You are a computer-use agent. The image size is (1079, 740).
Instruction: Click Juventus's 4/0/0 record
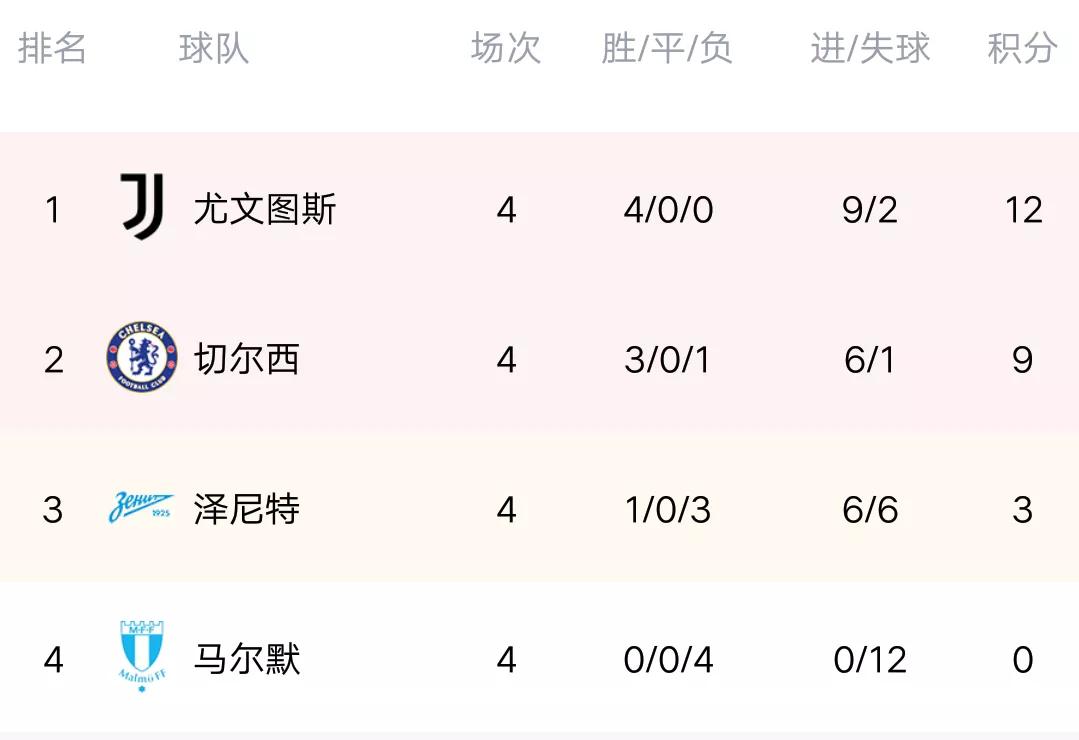[x=667, y=210]
